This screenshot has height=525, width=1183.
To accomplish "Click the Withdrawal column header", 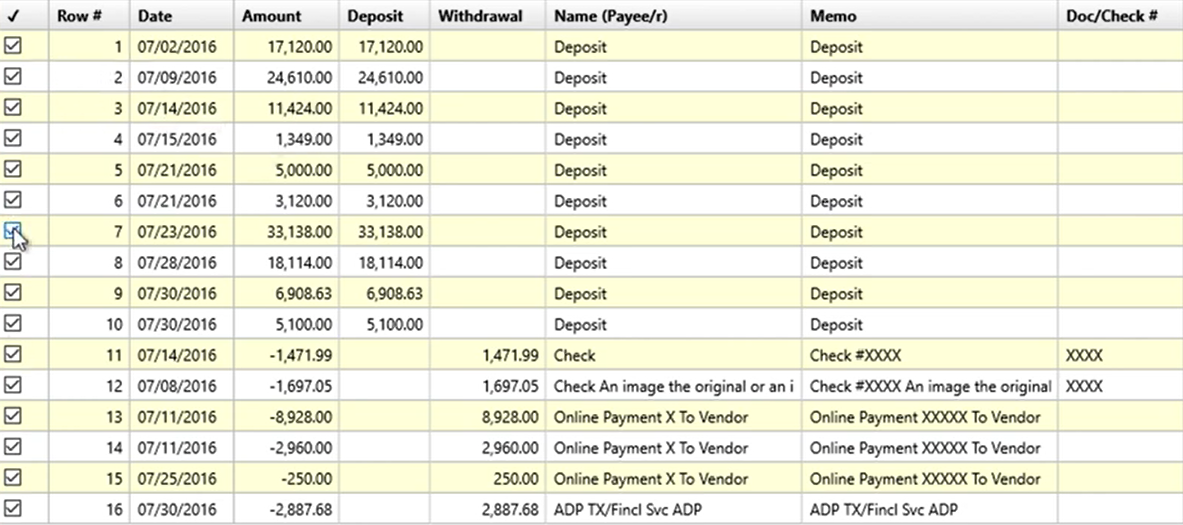I will (488, 15).
